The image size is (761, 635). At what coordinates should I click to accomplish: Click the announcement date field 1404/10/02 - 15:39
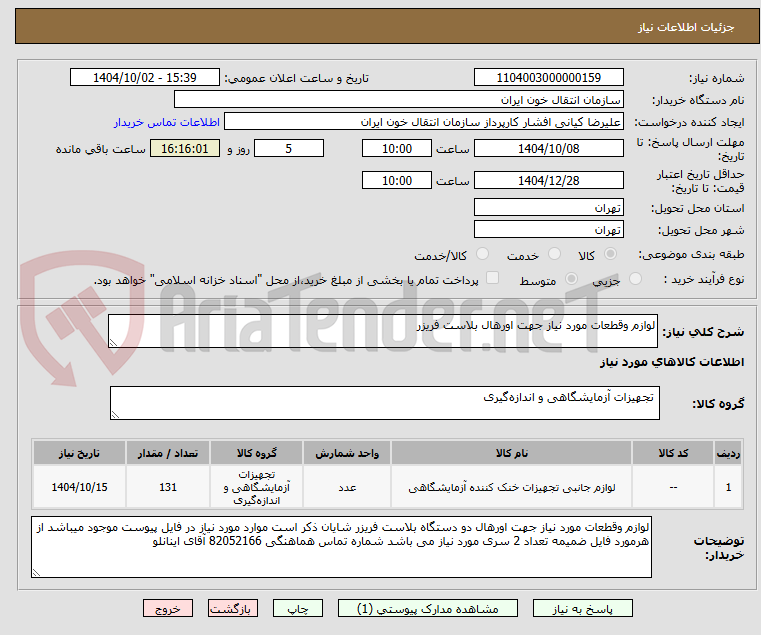[145, 77]
